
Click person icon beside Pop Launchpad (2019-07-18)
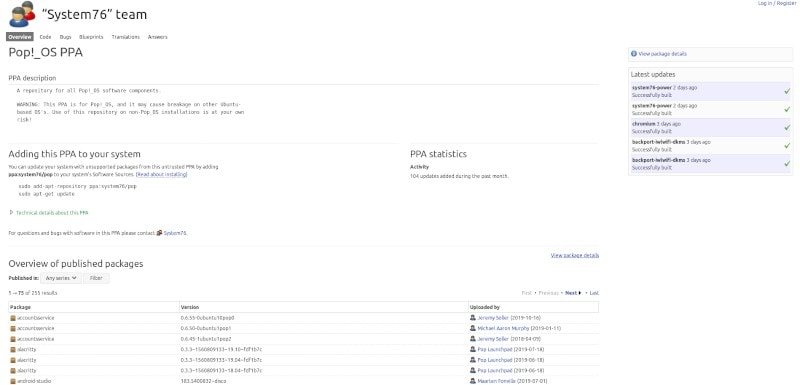[473, 349]
